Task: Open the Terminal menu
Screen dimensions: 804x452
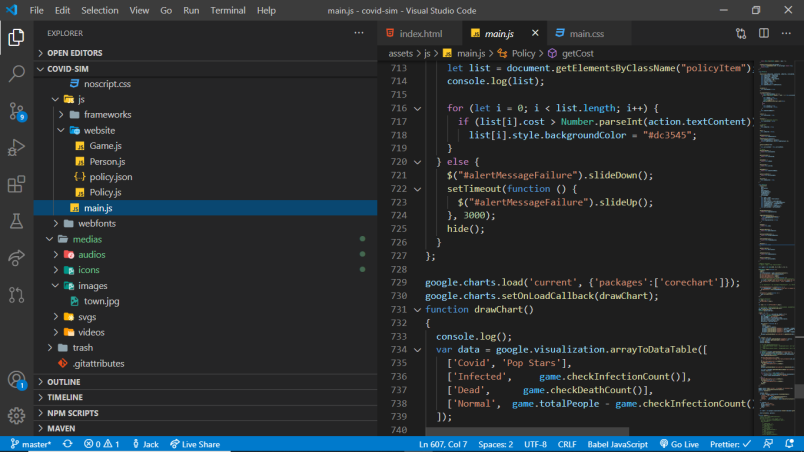Action: [x=228, y=10]
